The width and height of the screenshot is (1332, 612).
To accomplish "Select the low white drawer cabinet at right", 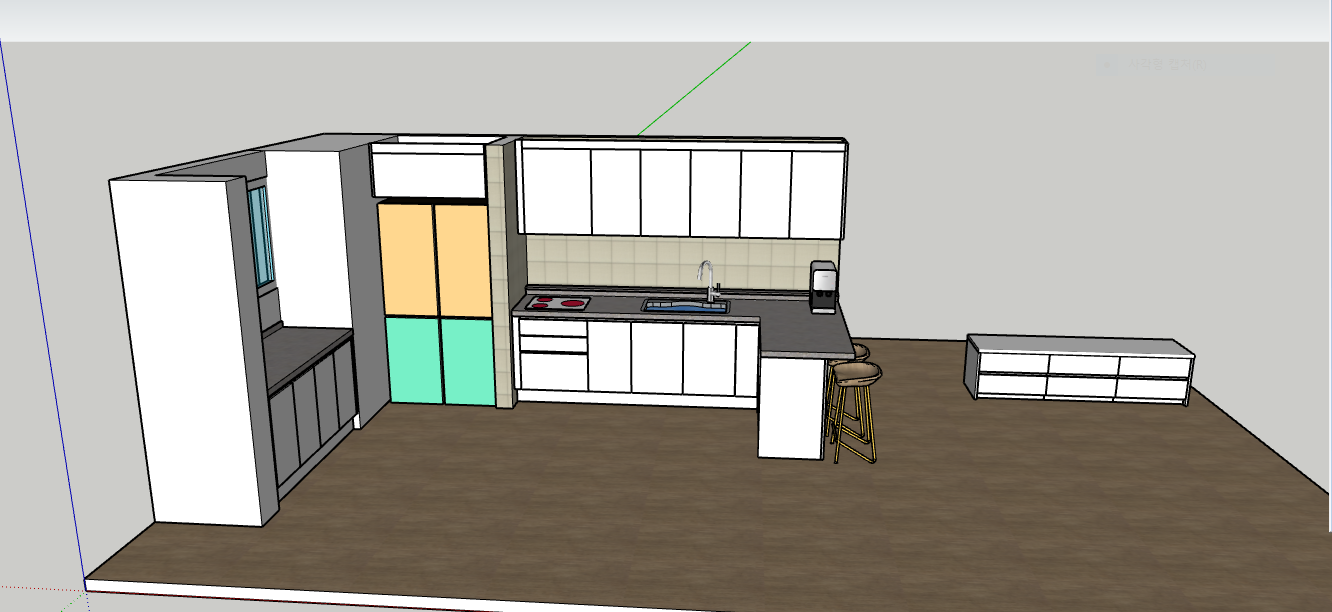I will pyautogui.click(x=1080, y=369).
